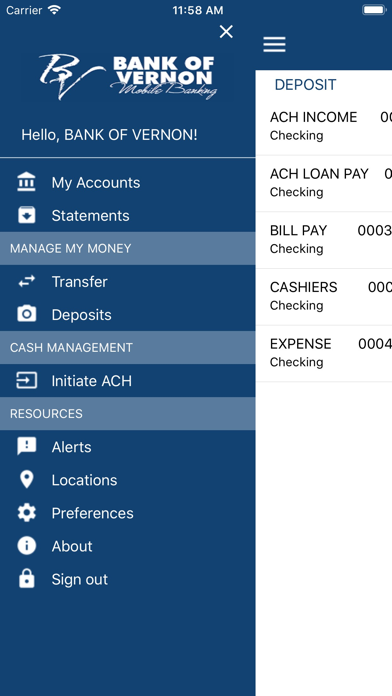
Task: Click the Hello, BANK OF VERNON! greeting
Action: point(109,134)
